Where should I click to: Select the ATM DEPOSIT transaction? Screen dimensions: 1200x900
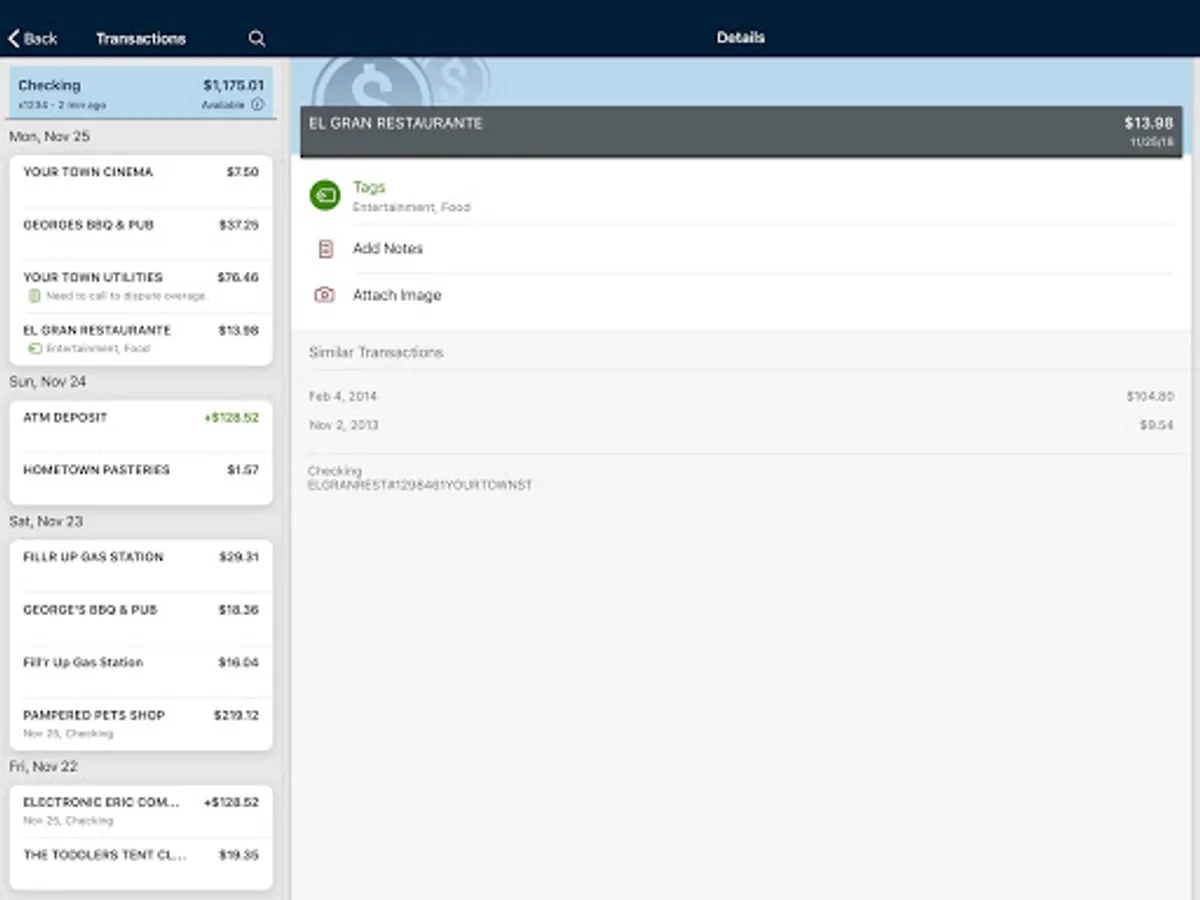click(140, 417)
